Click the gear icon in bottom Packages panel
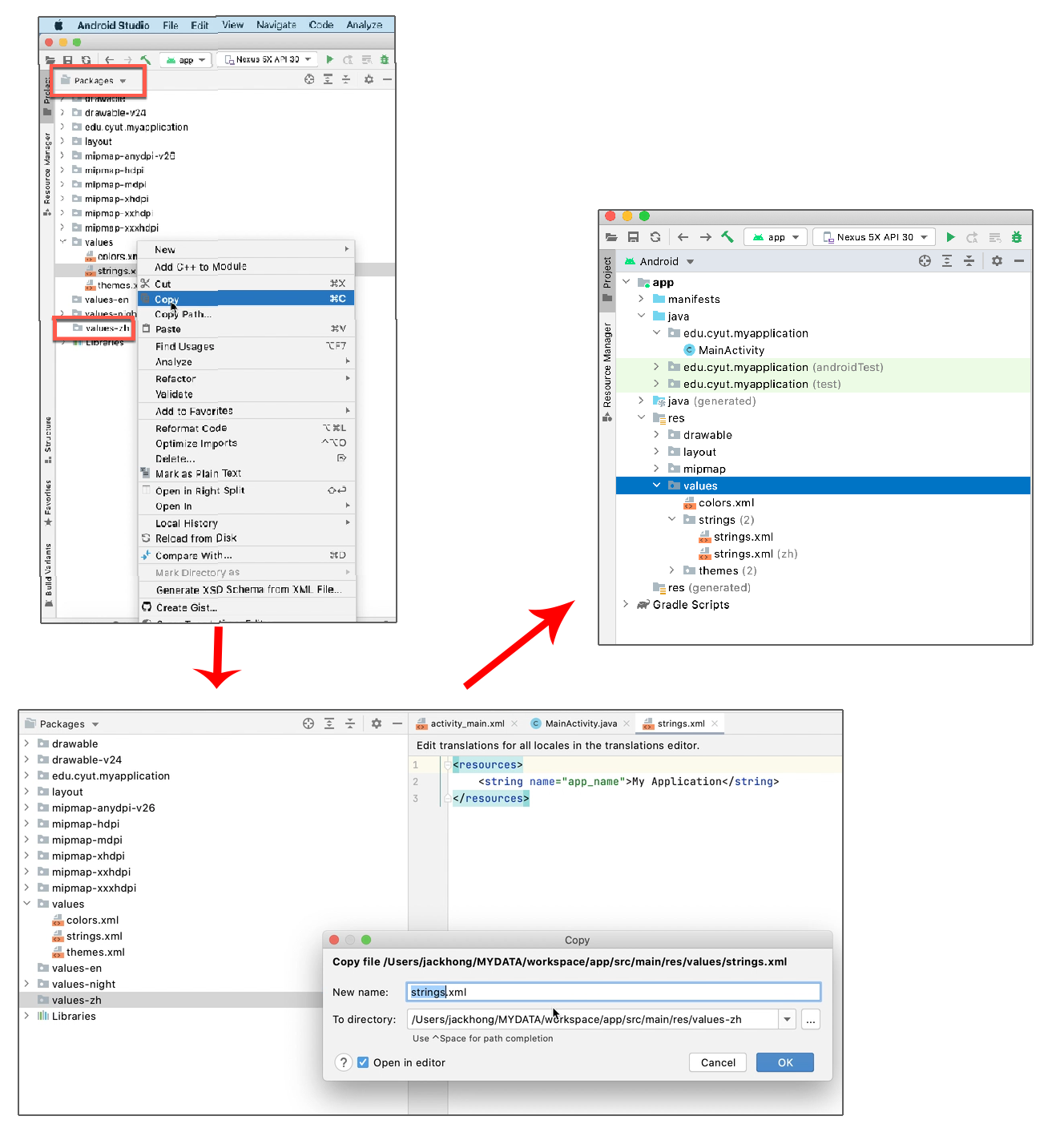This screenshot has width=1064, height=1132. pos(377,723)
